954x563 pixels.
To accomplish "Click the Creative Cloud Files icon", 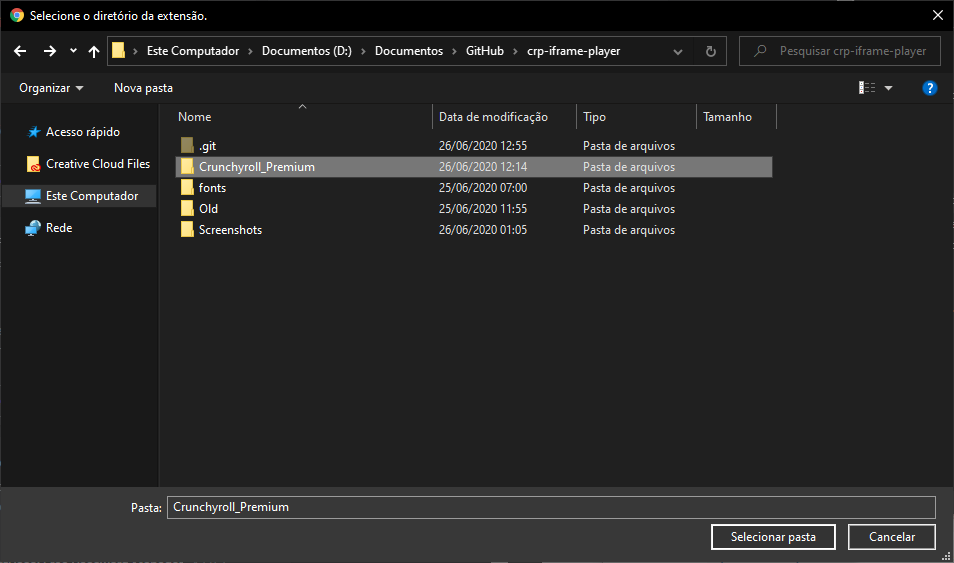I will (x=33, y=164).
